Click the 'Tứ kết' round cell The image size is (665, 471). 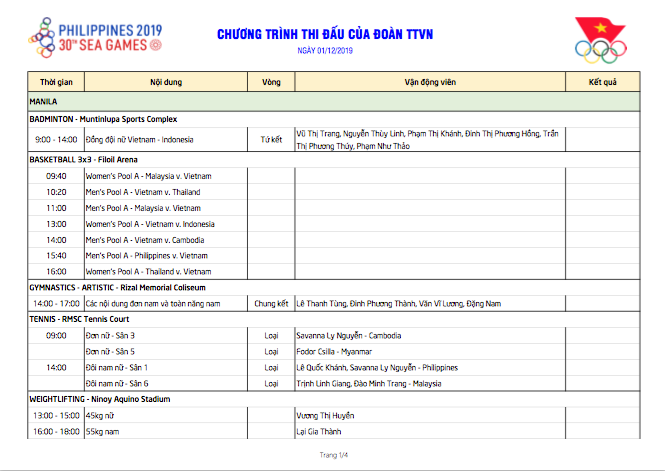[271, 139]
